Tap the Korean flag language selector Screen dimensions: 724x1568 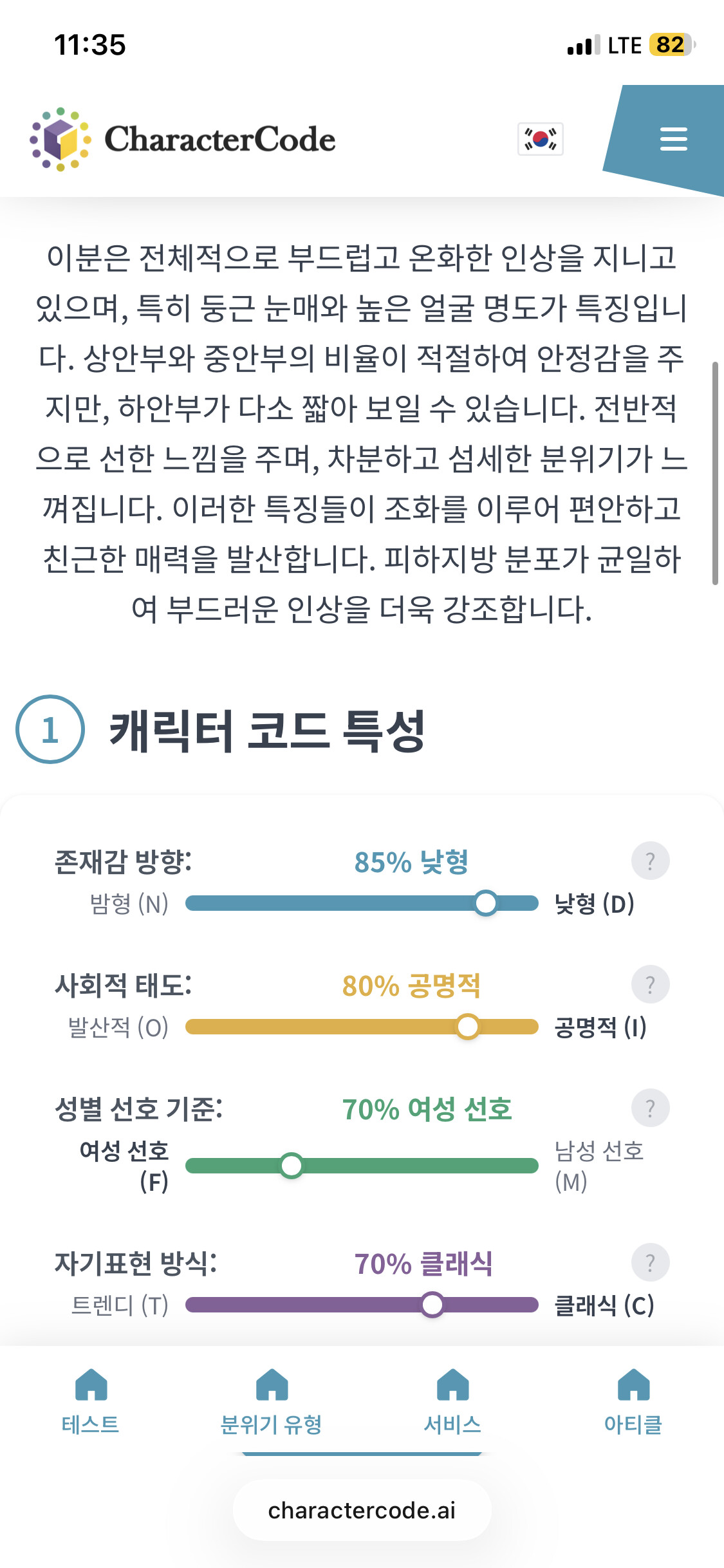(541, 139)
